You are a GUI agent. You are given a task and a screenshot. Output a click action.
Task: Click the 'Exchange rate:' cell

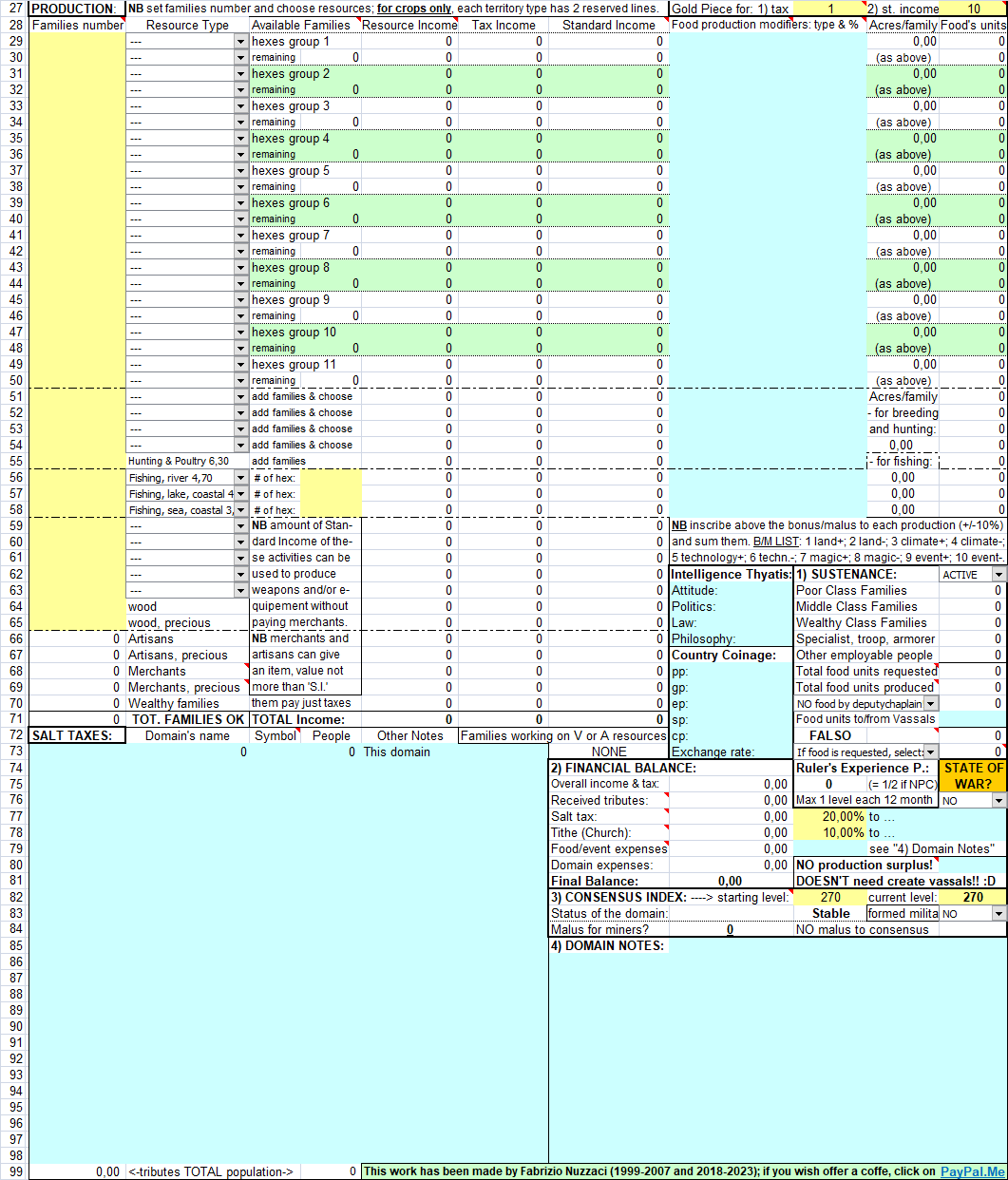(731, 752)
